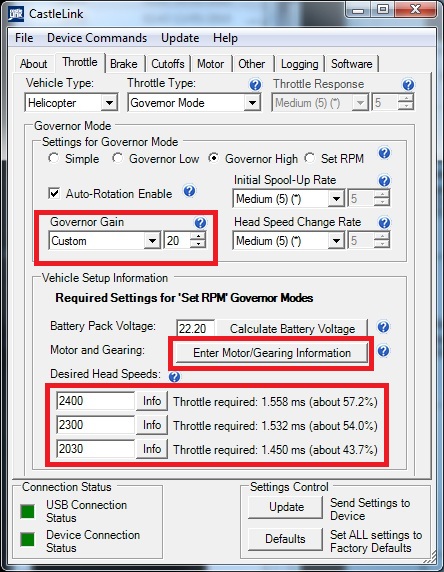The width and height of the screenshot is (444, 572).
Task: Click the 2030 desired head speed field
Action: 96,449
